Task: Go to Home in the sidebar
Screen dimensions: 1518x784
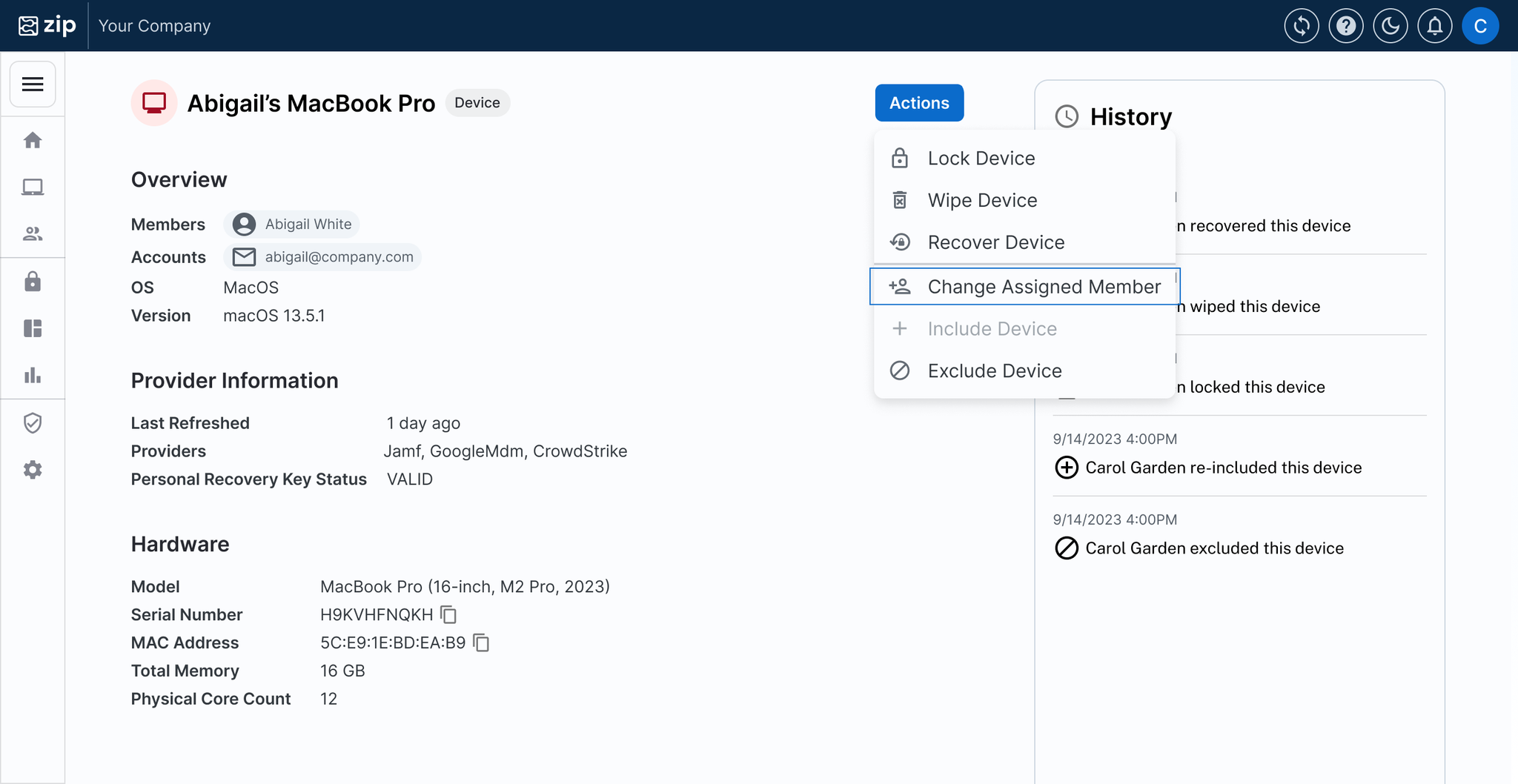Action: click(33, 140)
